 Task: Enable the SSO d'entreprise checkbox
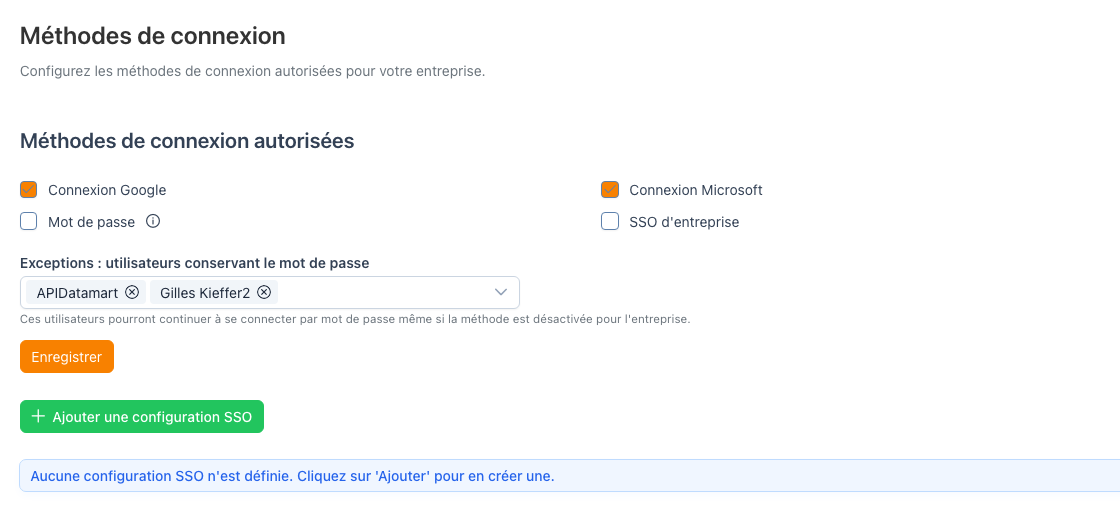point(610,221)
